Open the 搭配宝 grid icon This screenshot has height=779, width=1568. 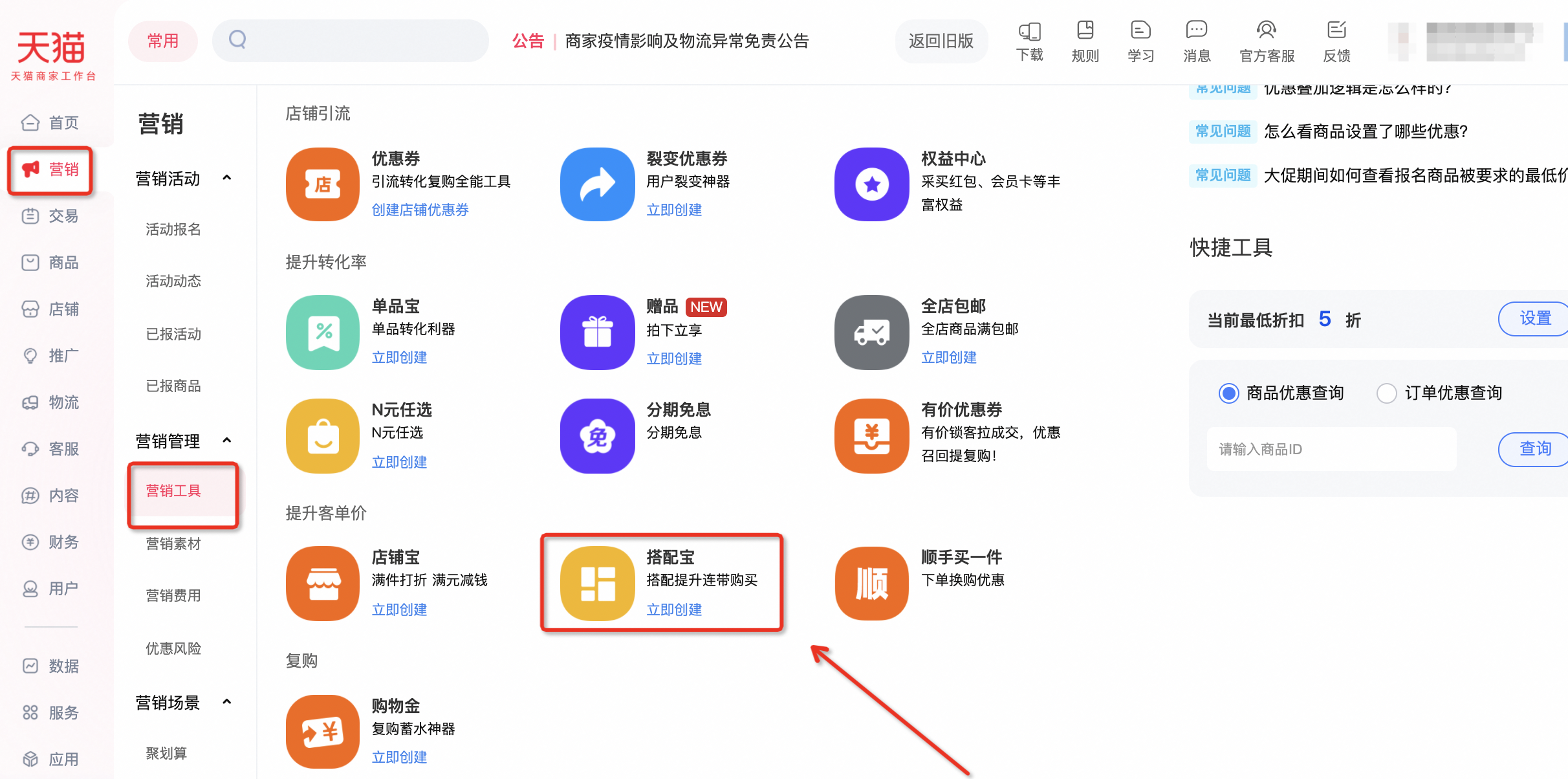click(x=597, y=583)
